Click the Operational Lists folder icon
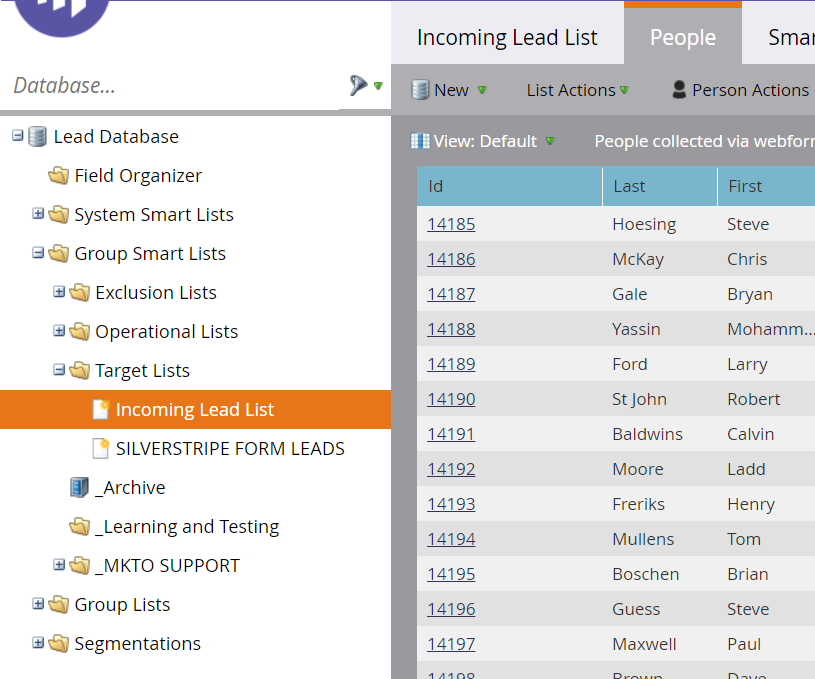The image size is (815, 679). point(79,331)
